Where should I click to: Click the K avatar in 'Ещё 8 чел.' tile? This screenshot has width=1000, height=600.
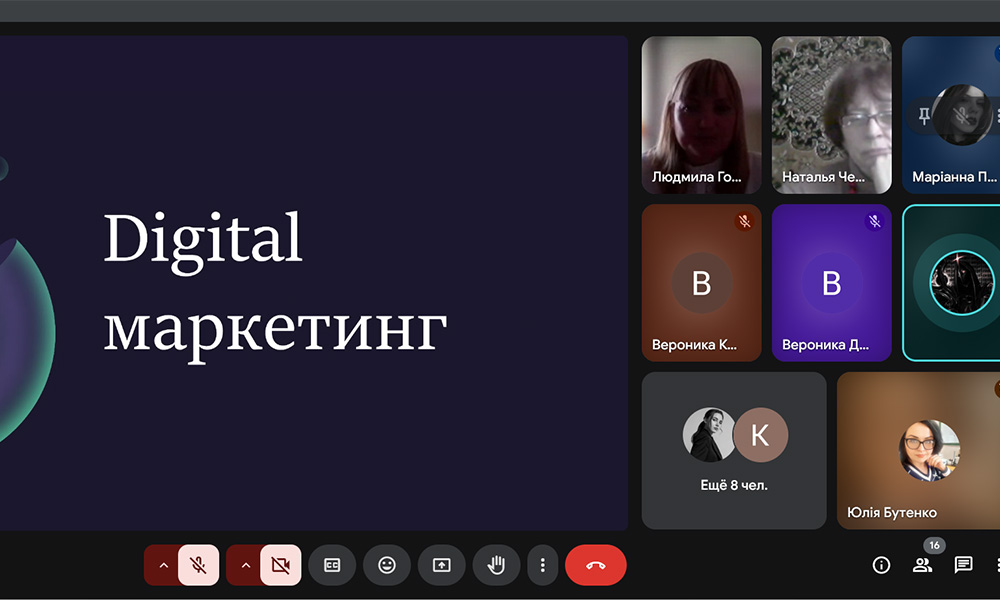point(760,435)
